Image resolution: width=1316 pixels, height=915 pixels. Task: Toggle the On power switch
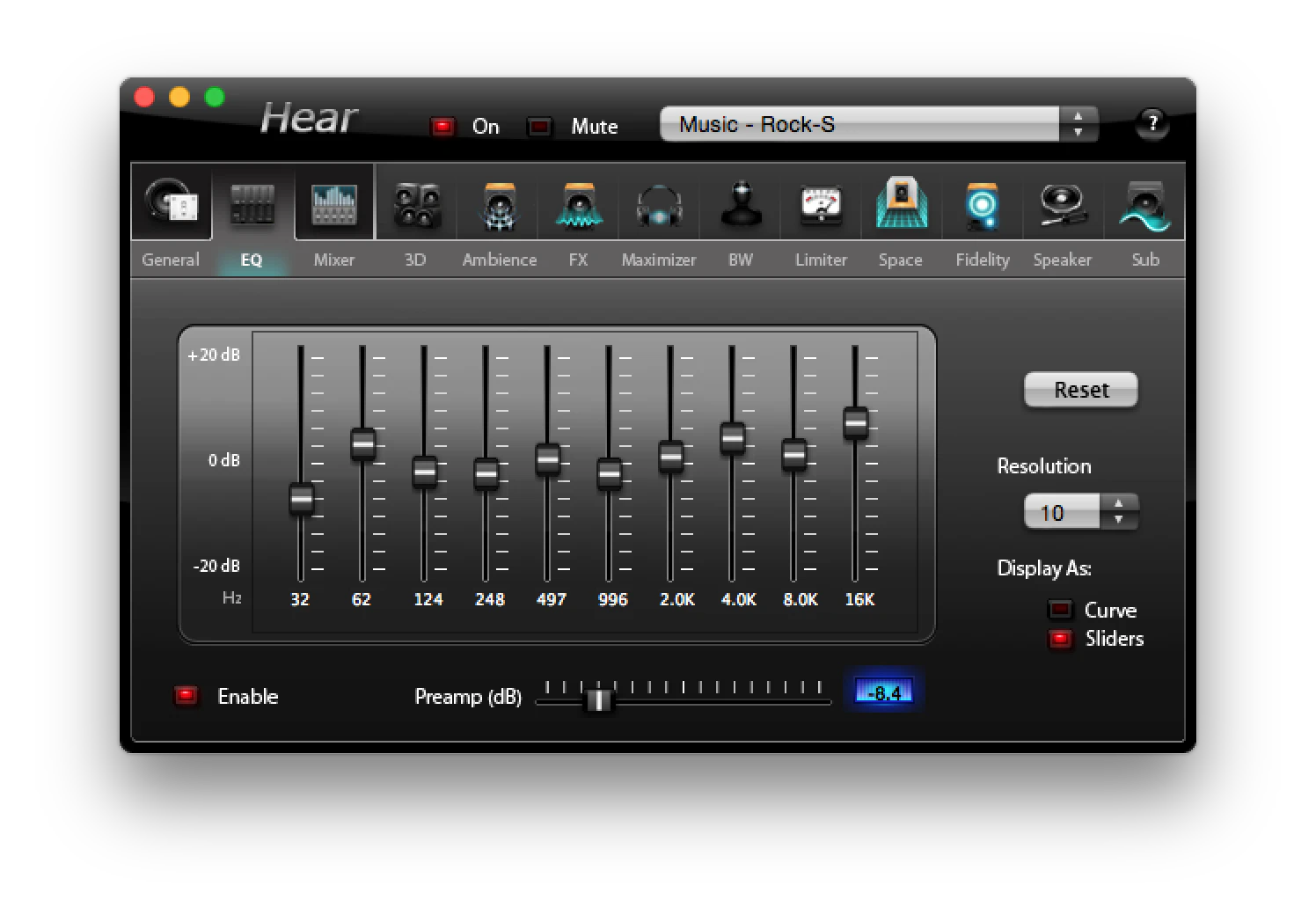coord(442,127)
